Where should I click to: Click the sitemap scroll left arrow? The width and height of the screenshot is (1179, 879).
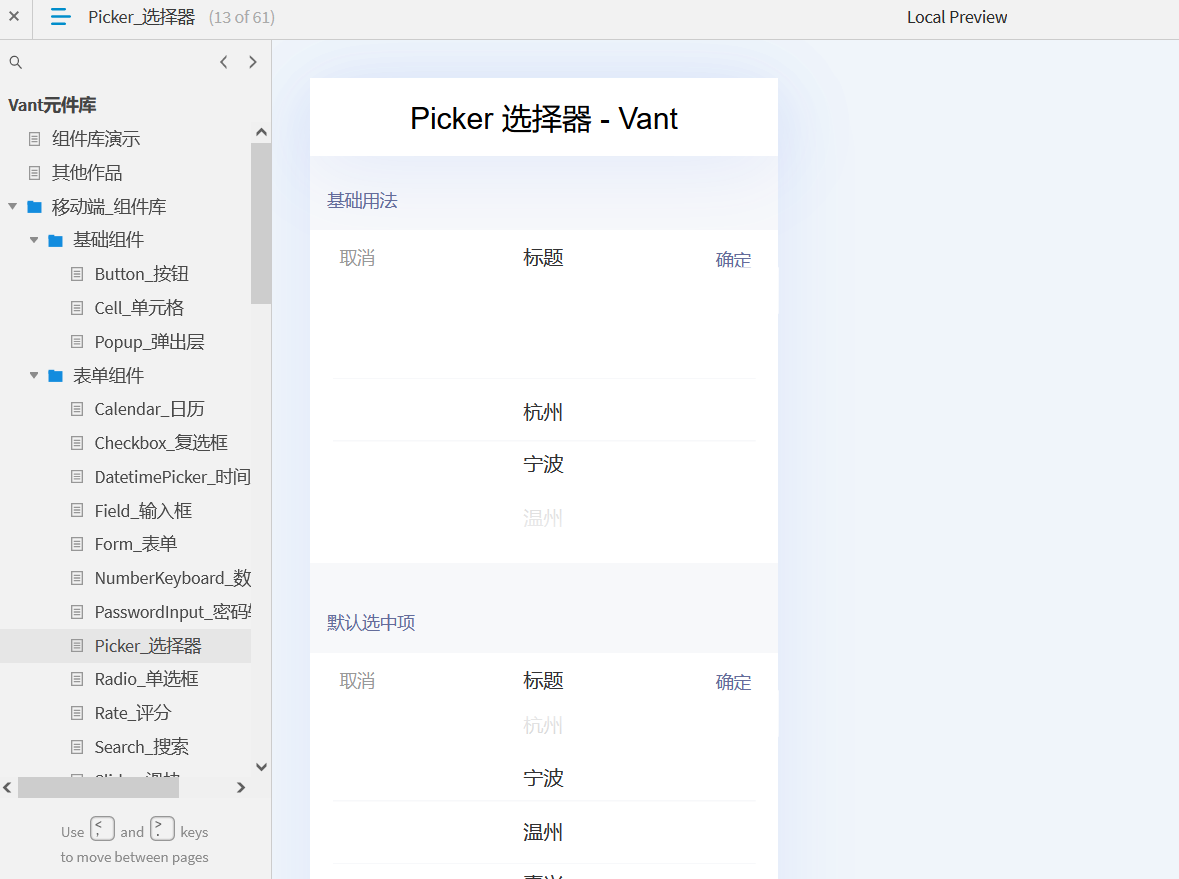pos(8,787)
